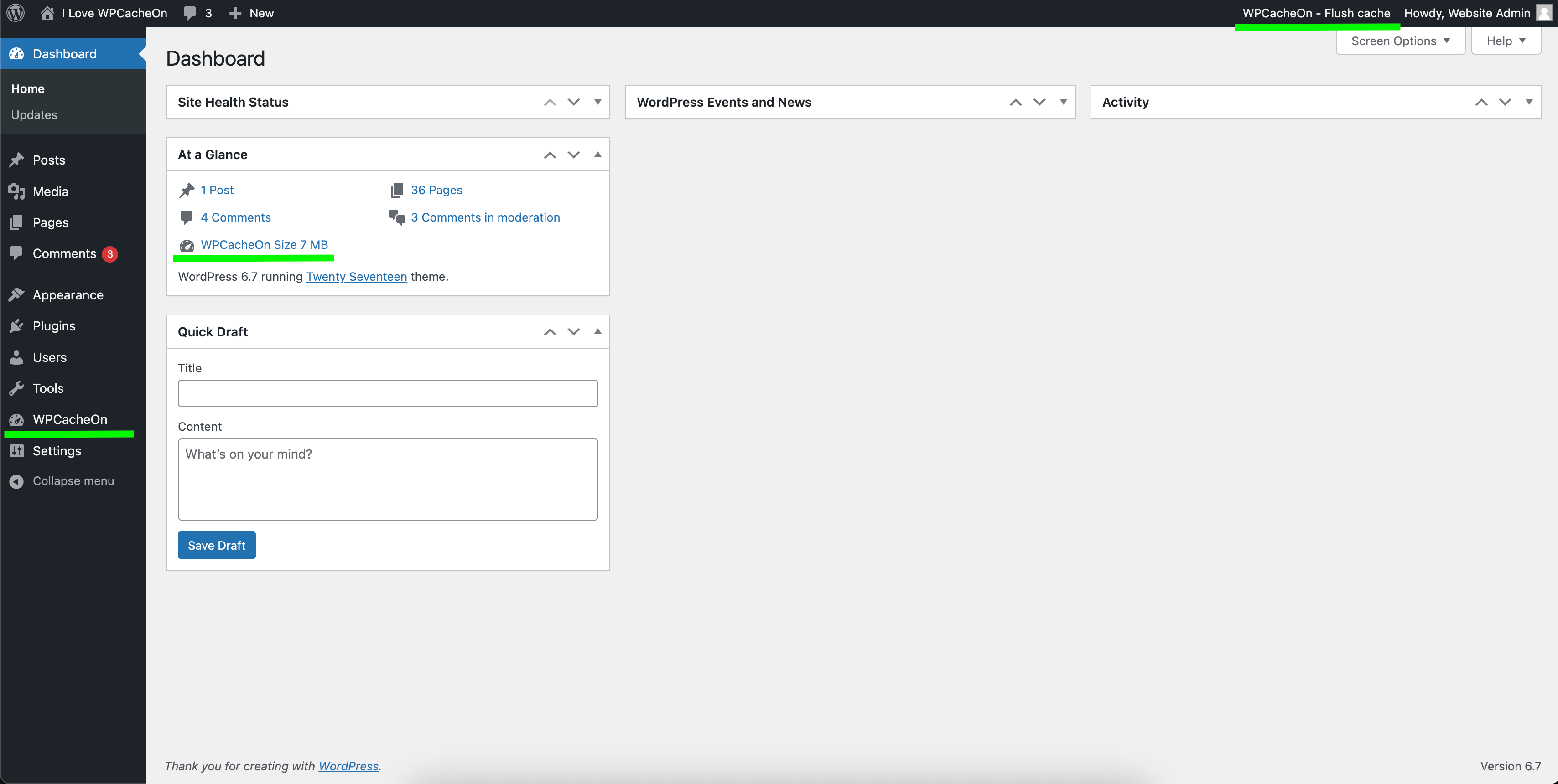Screen dimensions: 1558x784
Task: Collapse the At a Glance panel
Action: tap(597, 154)
